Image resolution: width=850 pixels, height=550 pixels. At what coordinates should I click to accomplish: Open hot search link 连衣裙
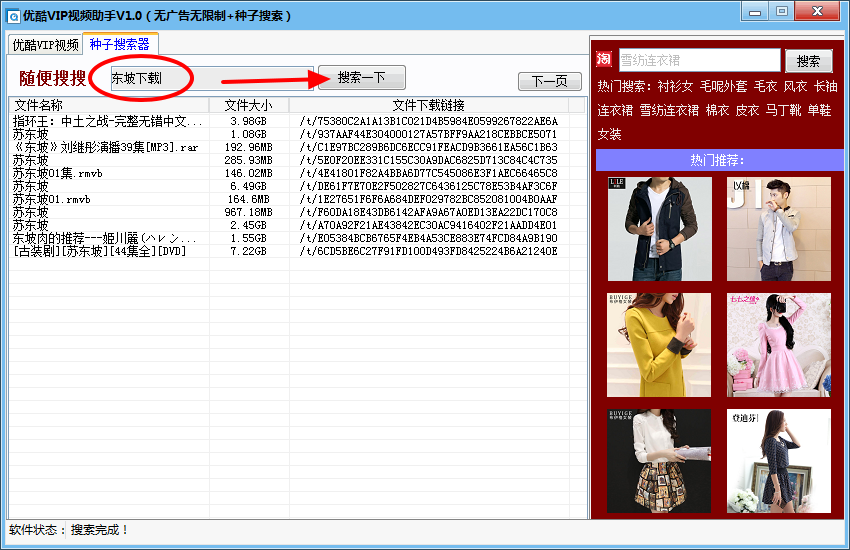[x=615, y=111]
